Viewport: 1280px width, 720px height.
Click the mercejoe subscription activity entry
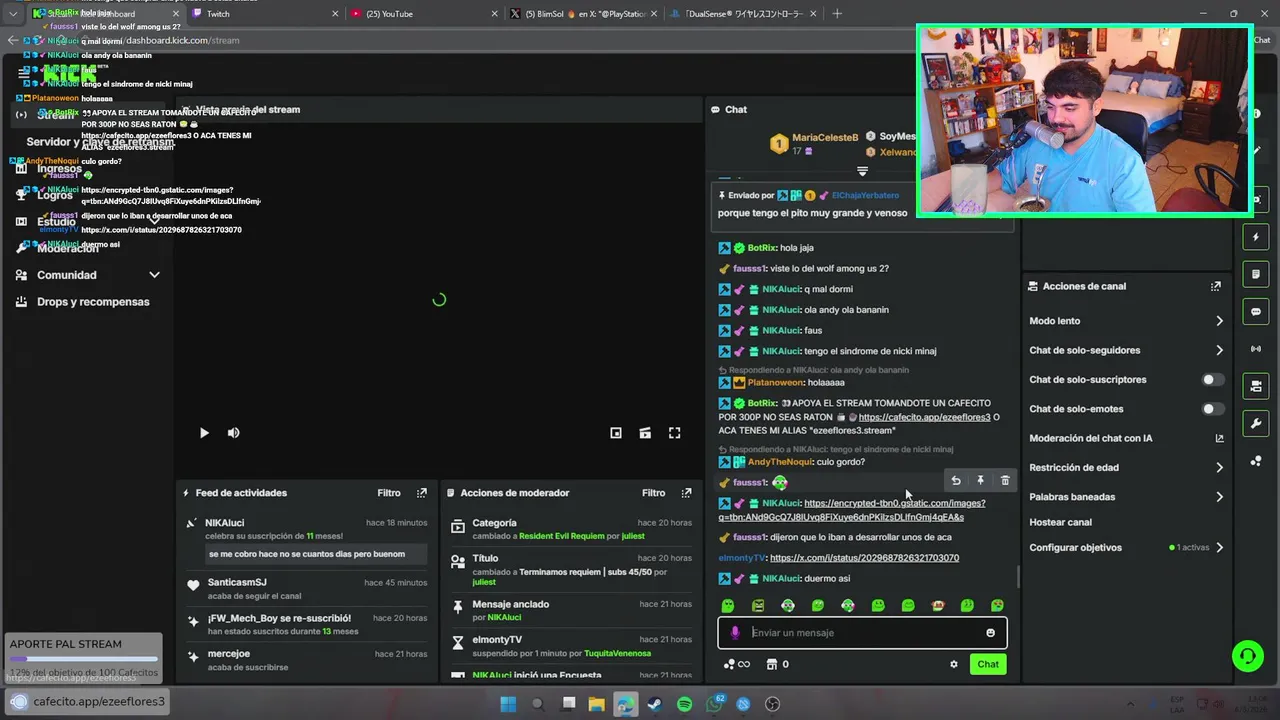(x=306, y=660)
